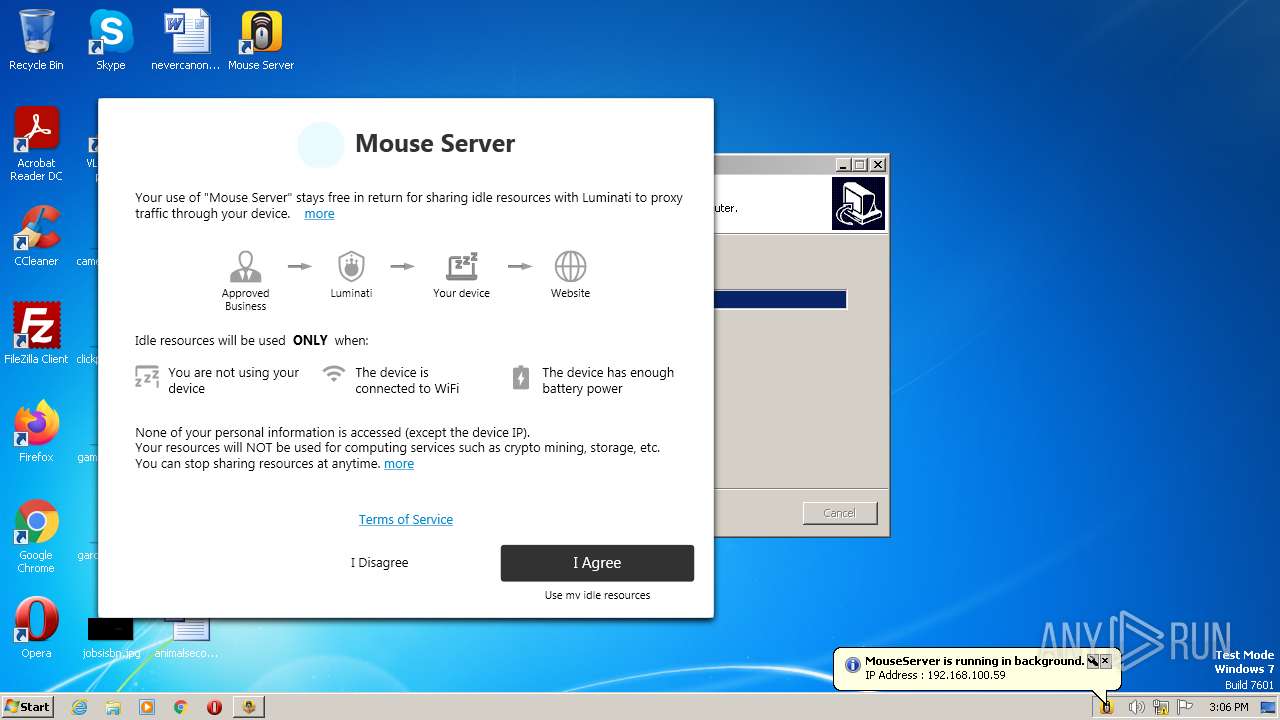Dismiss the MouseServer notification balloon
Viewport: 1280px width, 720px height.
point(1105,661)
